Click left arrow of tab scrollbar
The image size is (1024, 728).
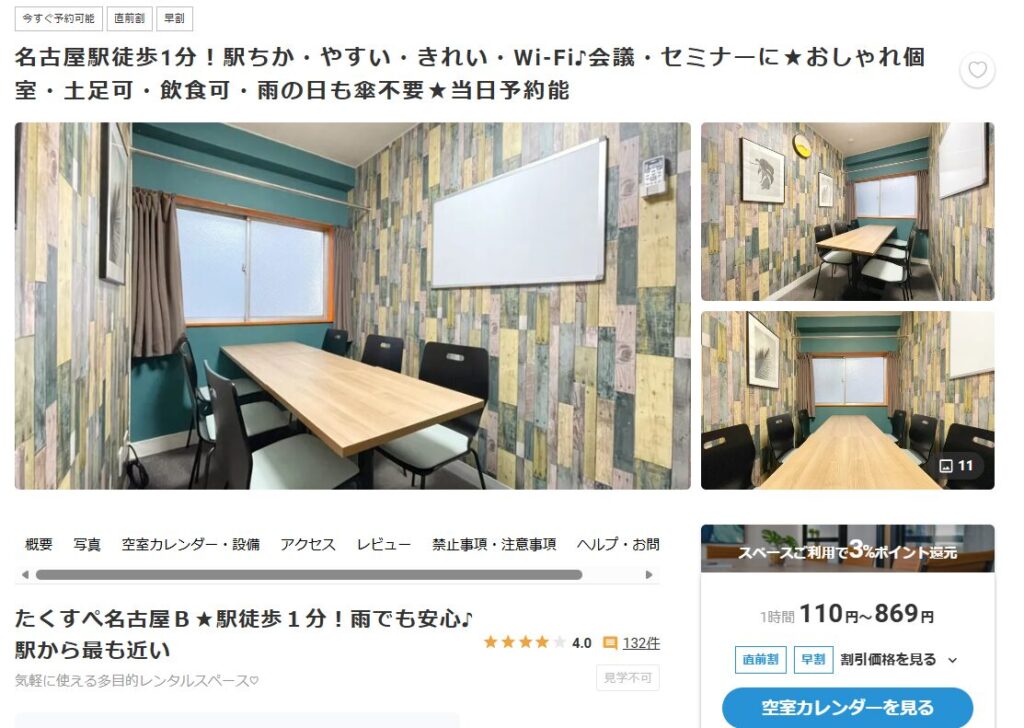click(25, 575)
